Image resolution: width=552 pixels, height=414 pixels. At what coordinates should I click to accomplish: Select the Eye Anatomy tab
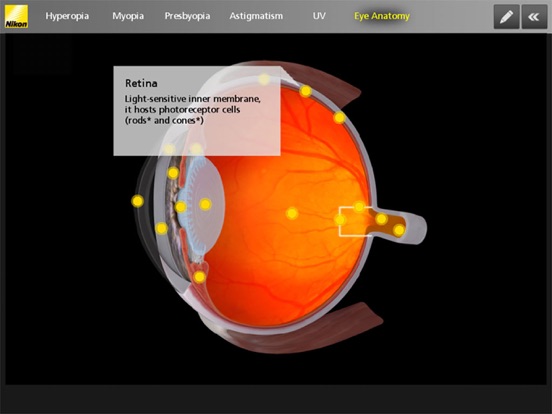coord(382,16)
